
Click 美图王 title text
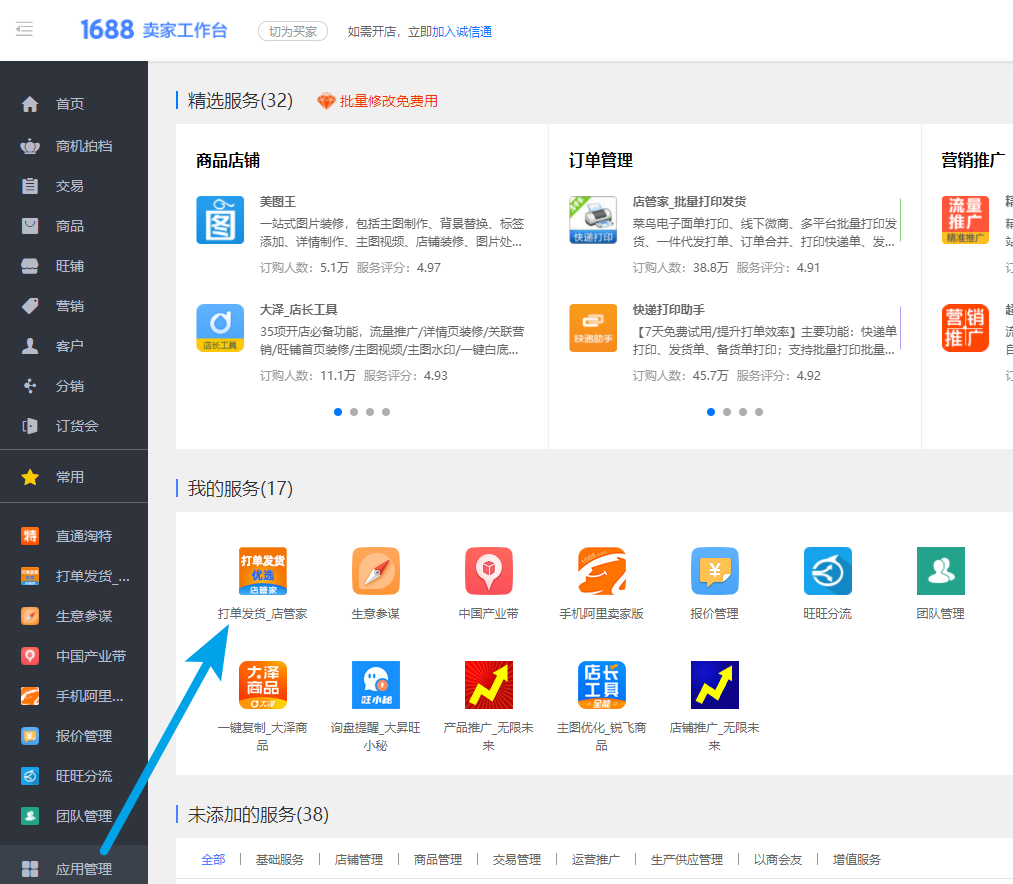coord(278,202)
